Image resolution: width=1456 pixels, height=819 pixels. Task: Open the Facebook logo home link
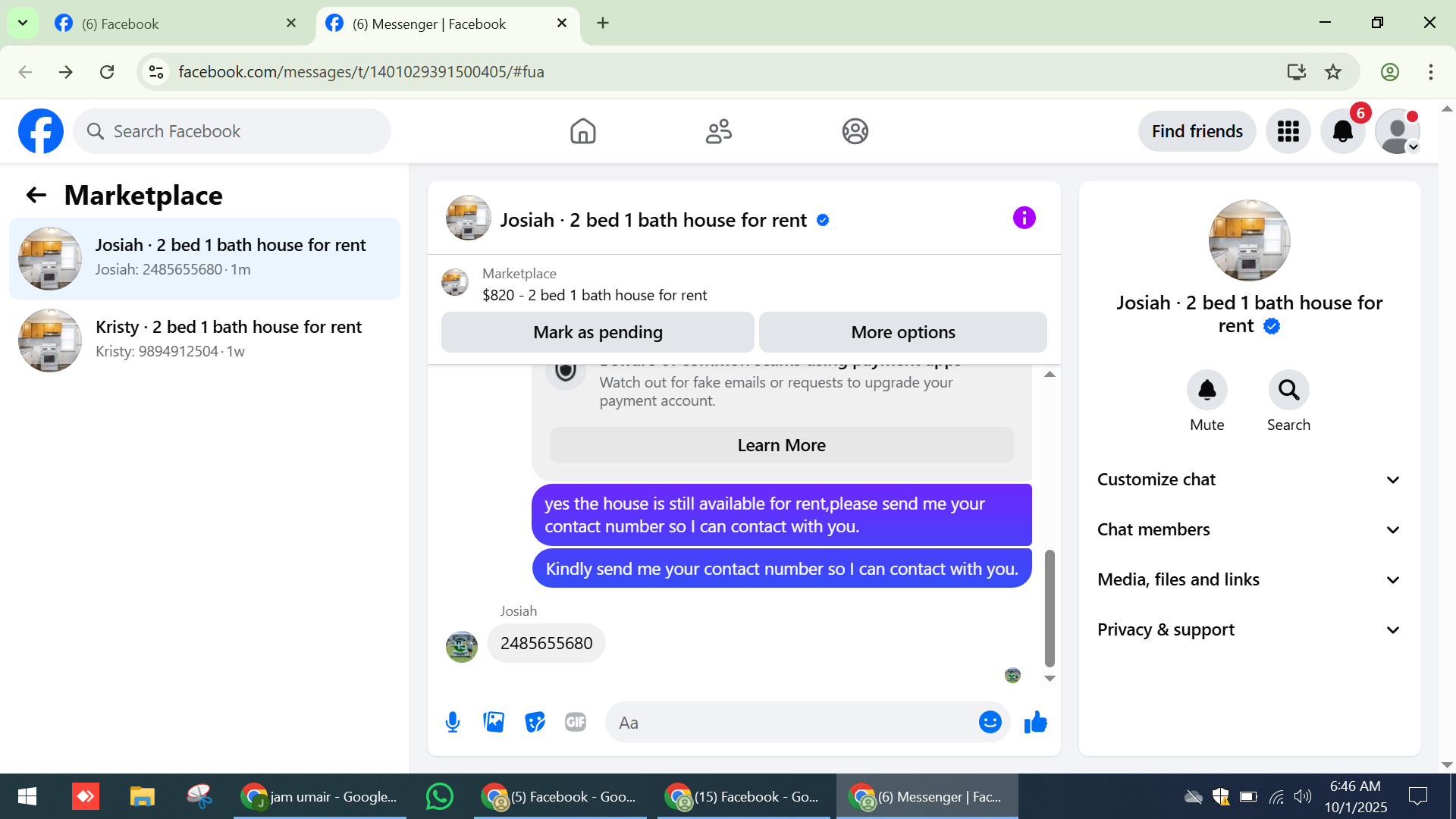pyautogui.click(x=41, y=131)
